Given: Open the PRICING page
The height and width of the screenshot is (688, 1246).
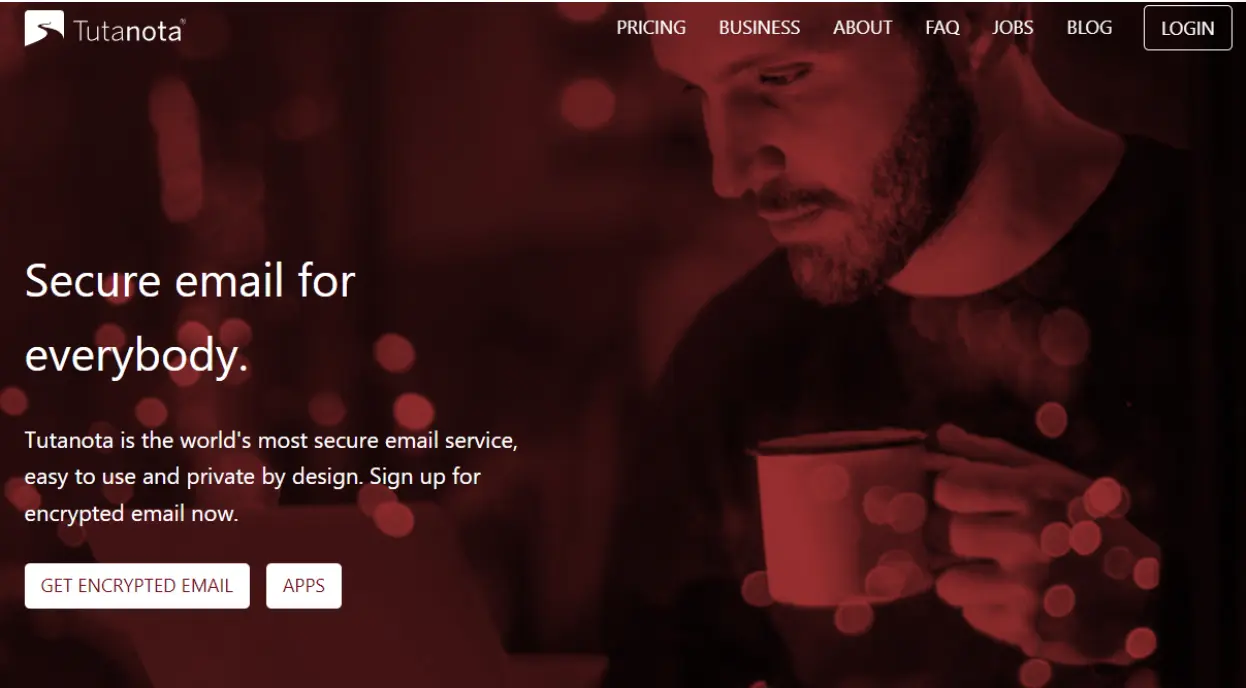Looking at the screenshot, I should click(651, 28).
